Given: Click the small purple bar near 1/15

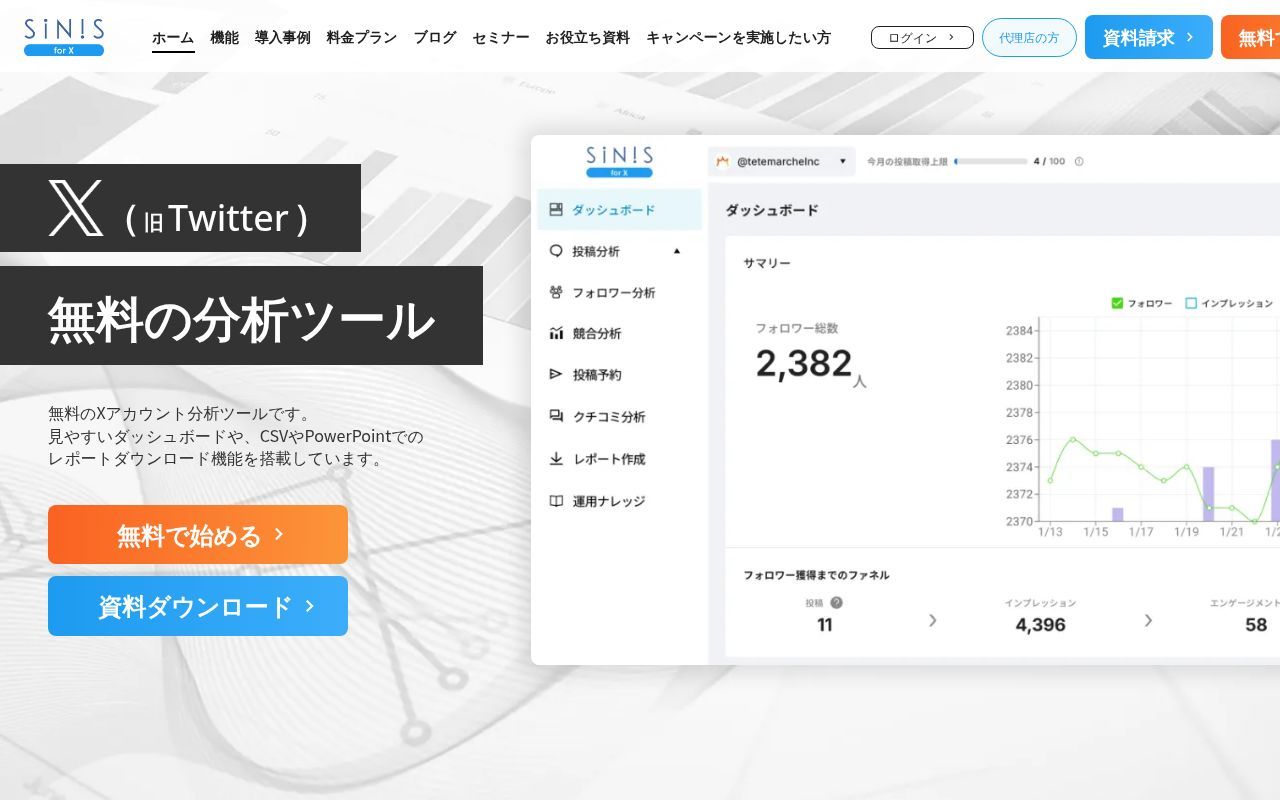Looking at the screenshot, I should [x=1117, y=514].
